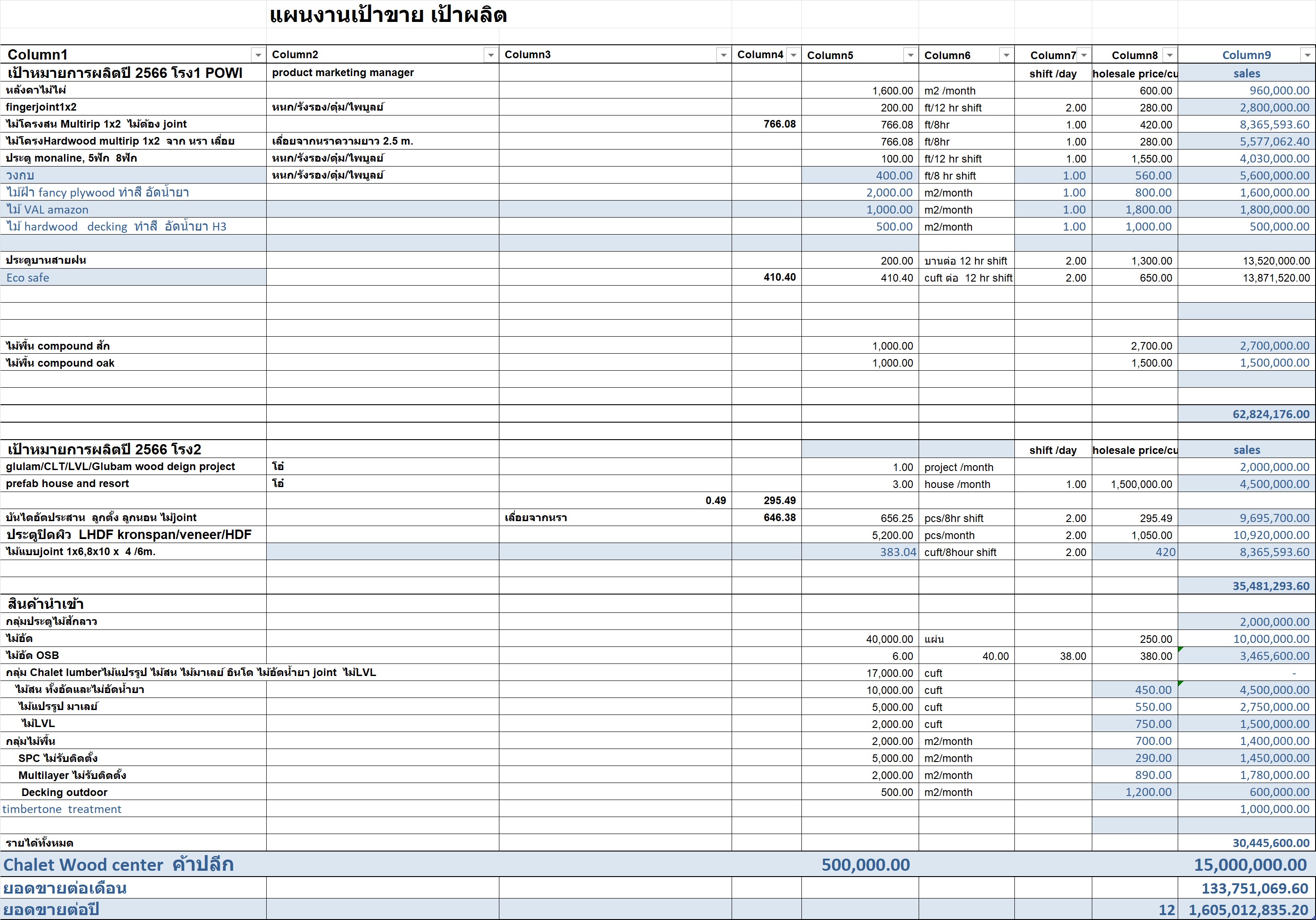1316x920 pixels.
Task: Open Column1 filter dropdown arrow
Action: [x=258, y=55]
